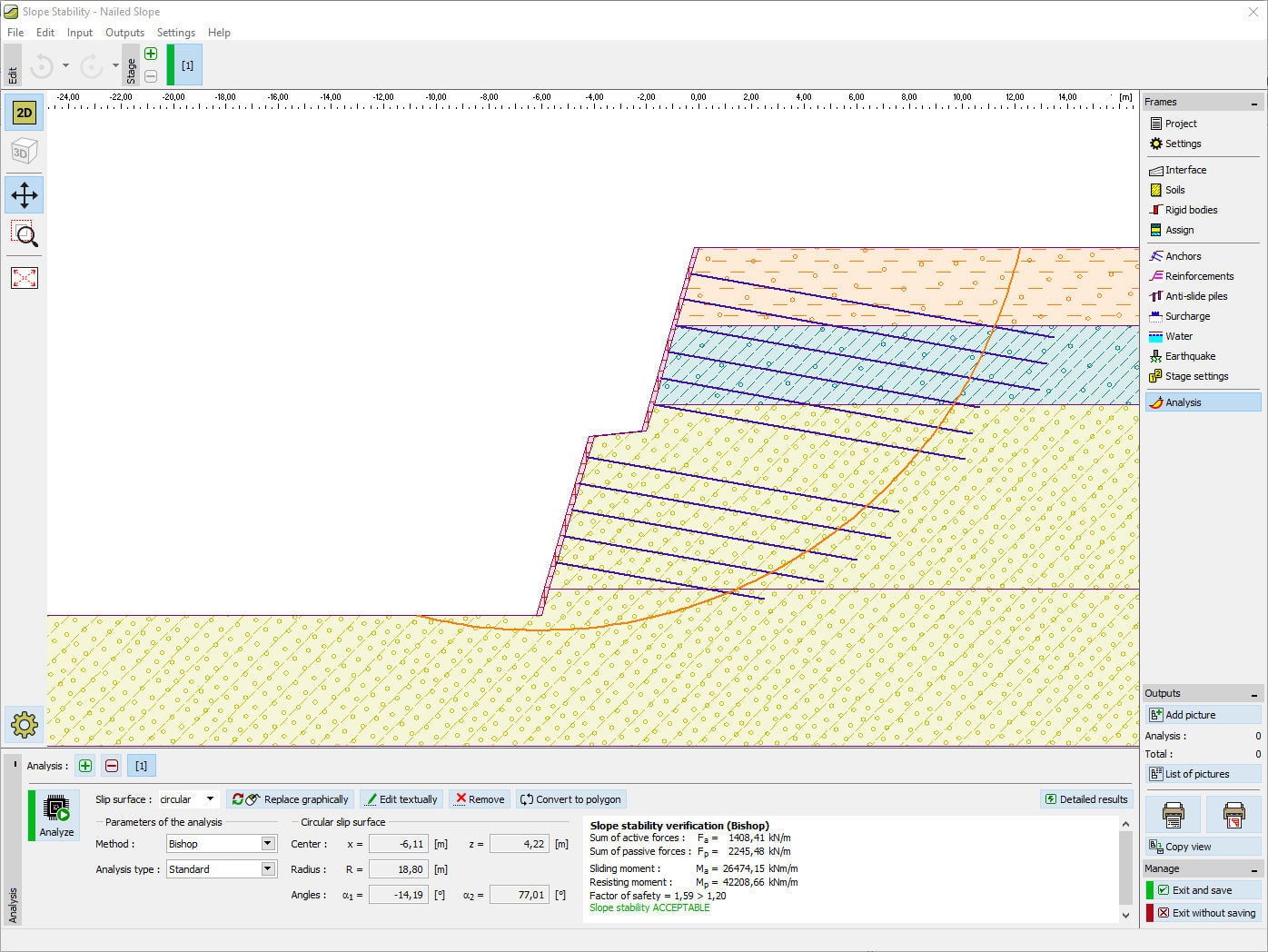Image resolution: width=1268 pixels, height=952 pixels.
Task: Select the Outputs menu
Action: click(124, 32)
